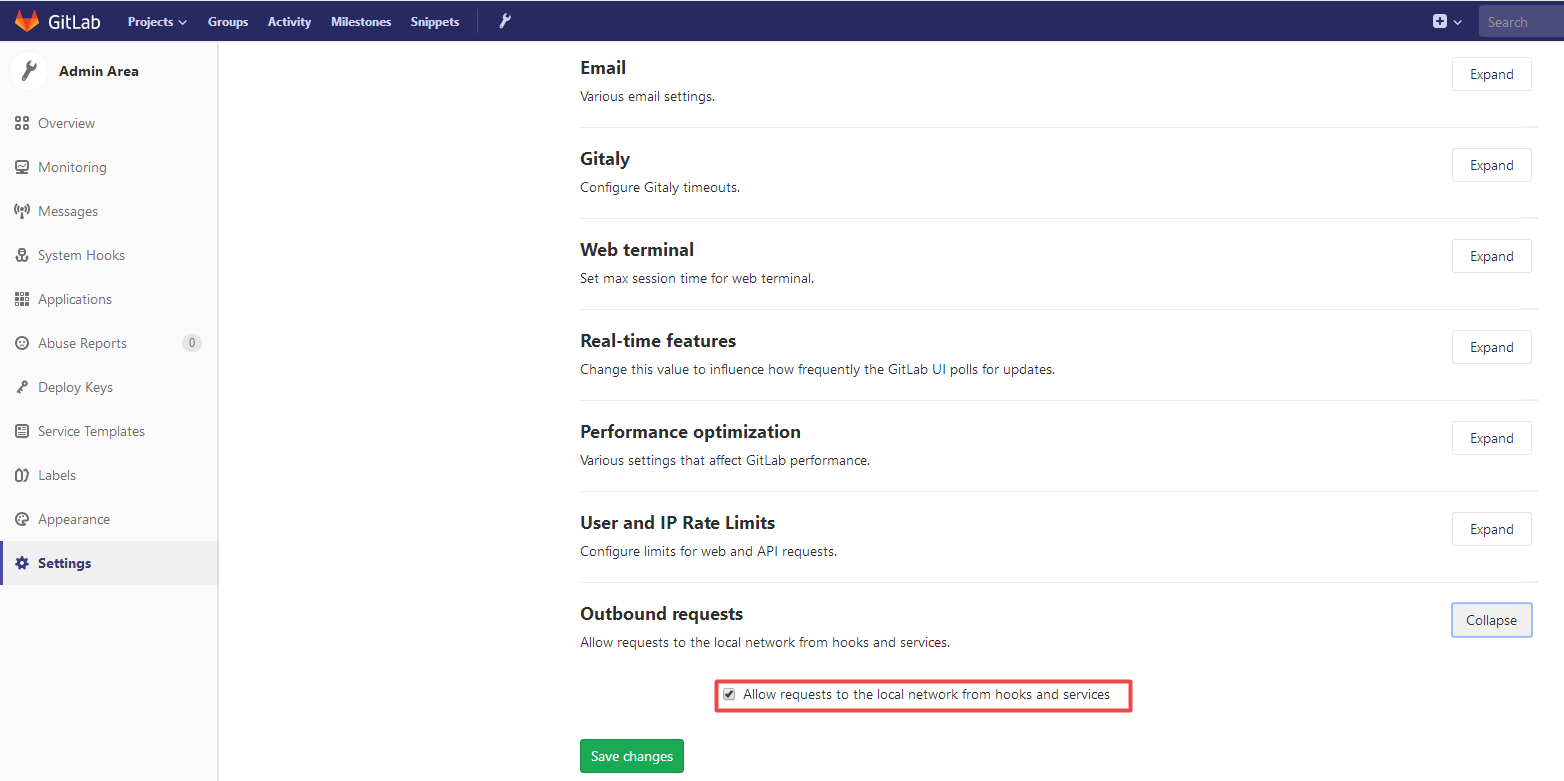Click the Applications grid icon
1564x781 pixels.
[22, 299]
